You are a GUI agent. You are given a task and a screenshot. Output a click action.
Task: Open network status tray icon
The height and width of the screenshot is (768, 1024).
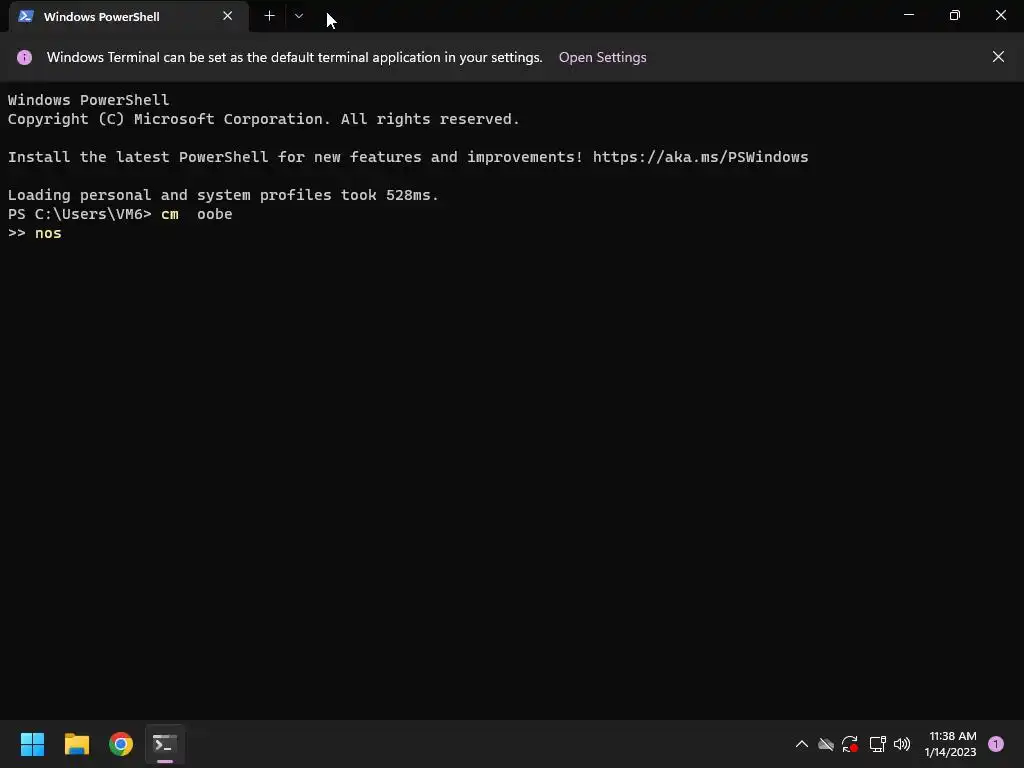[877, 744]
